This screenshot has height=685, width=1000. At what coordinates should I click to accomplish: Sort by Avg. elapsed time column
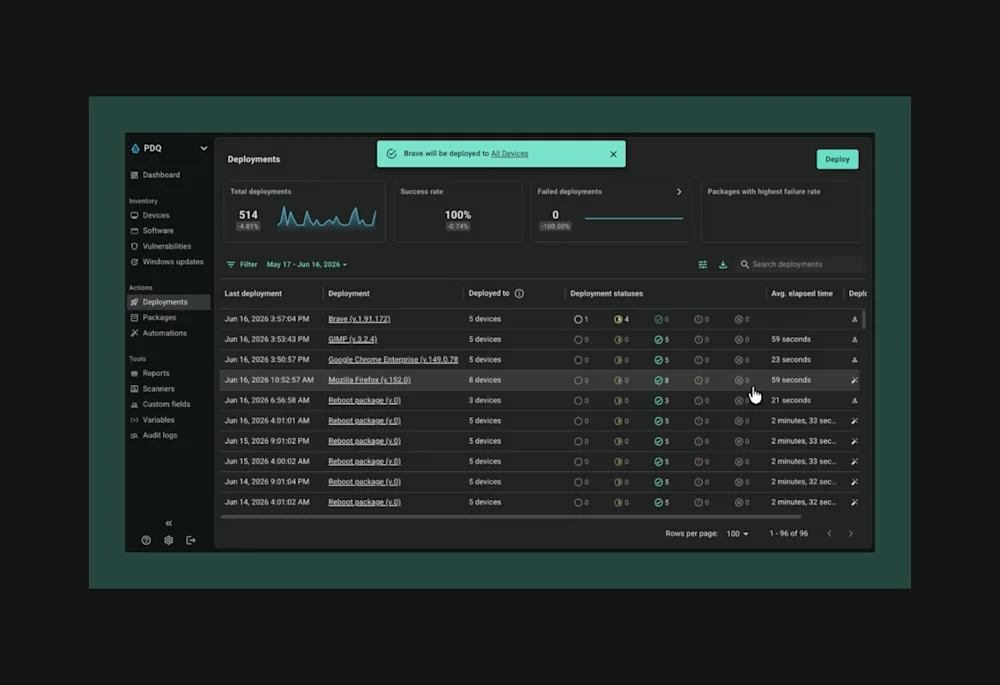(802, 293)
